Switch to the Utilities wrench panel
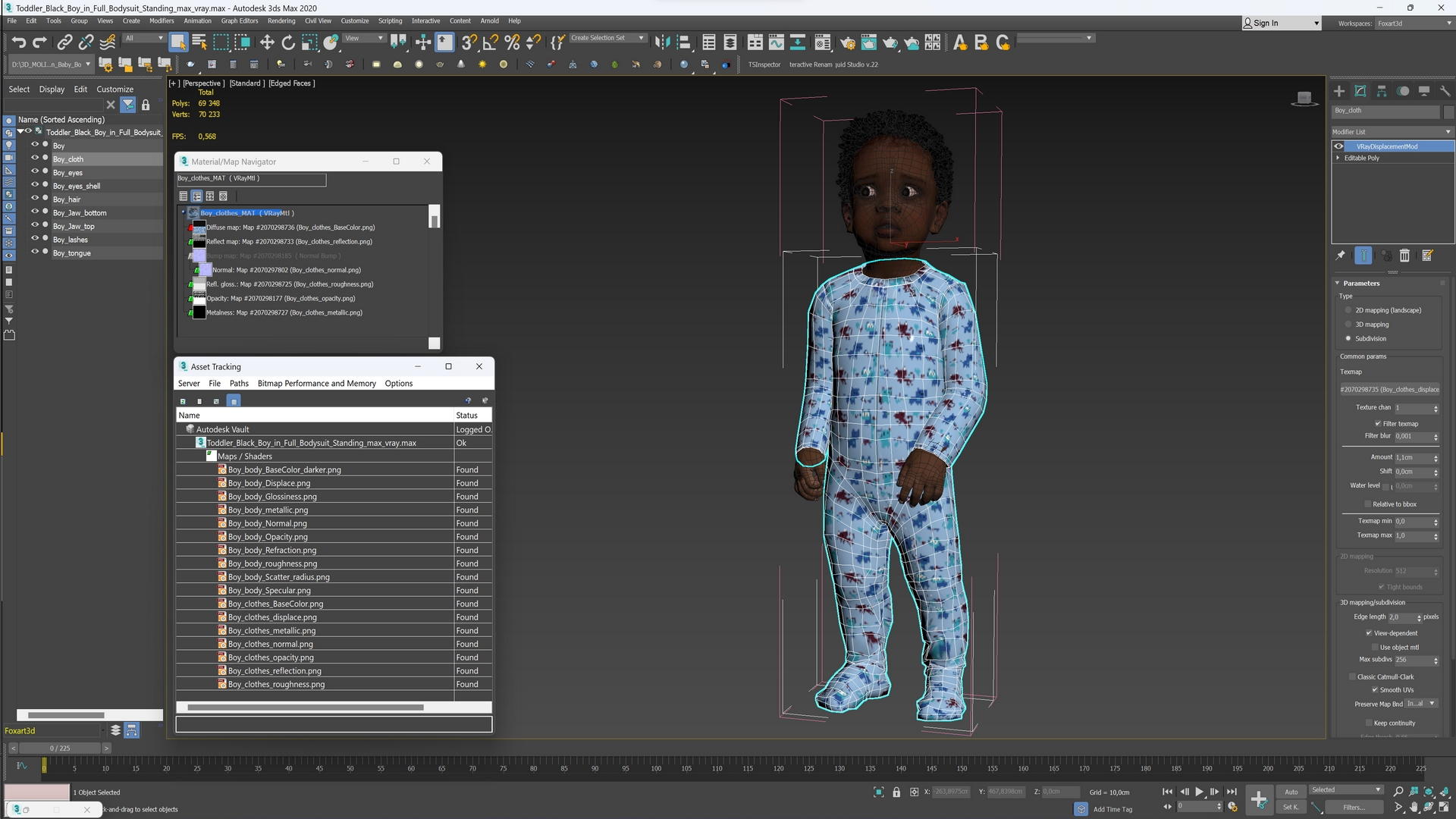Image resolution: width=1456 pixels, height=819 pixels. pos(1445,91)
